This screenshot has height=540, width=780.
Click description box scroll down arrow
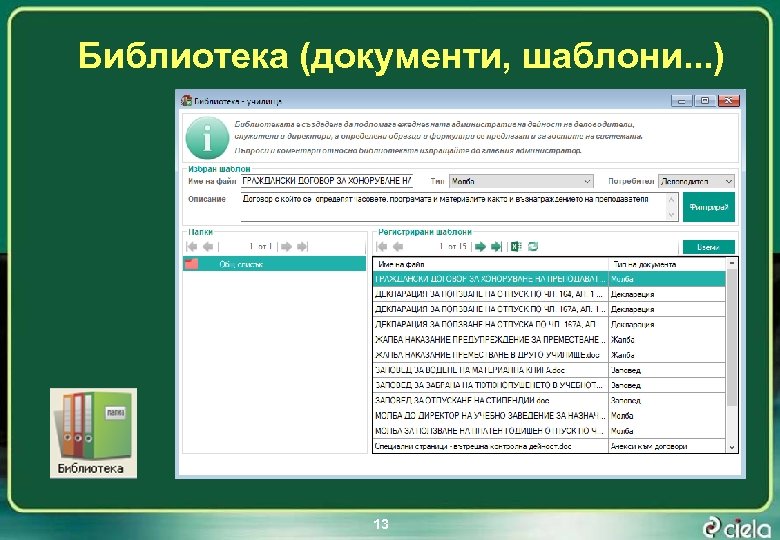(672, 215)
